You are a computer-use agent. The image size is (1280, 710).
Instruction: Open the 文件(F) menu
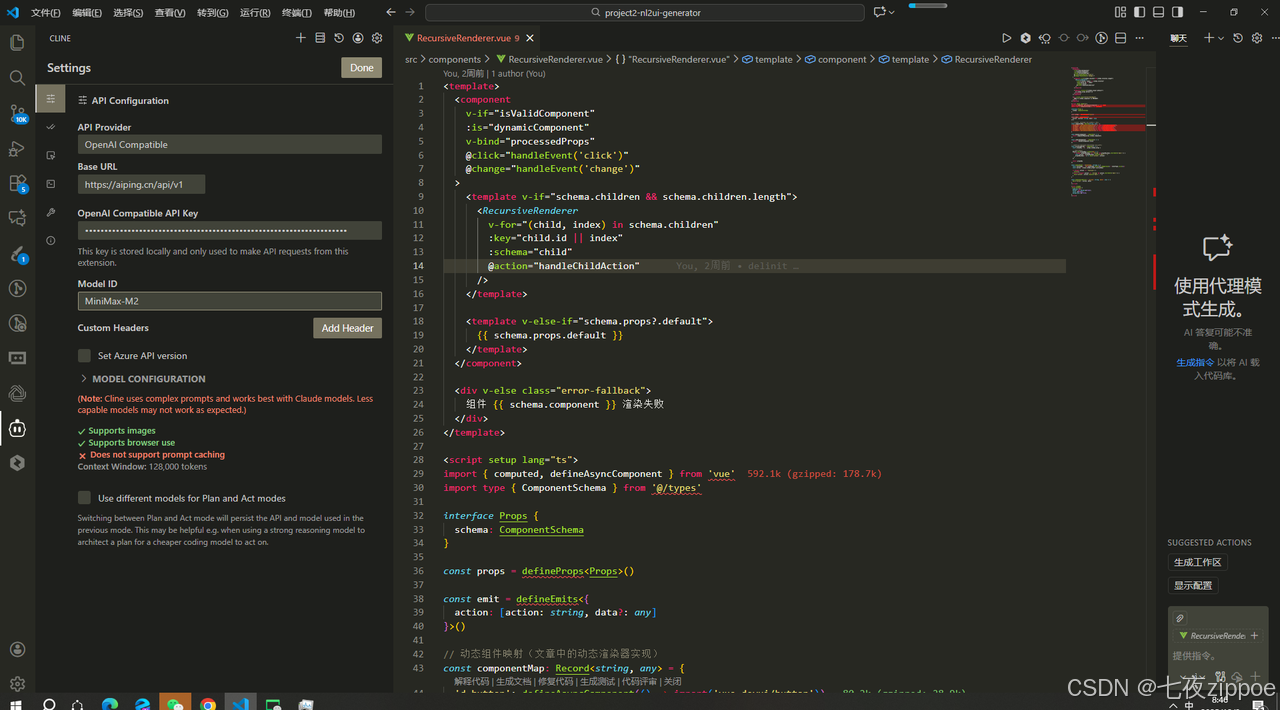(46, 13)
